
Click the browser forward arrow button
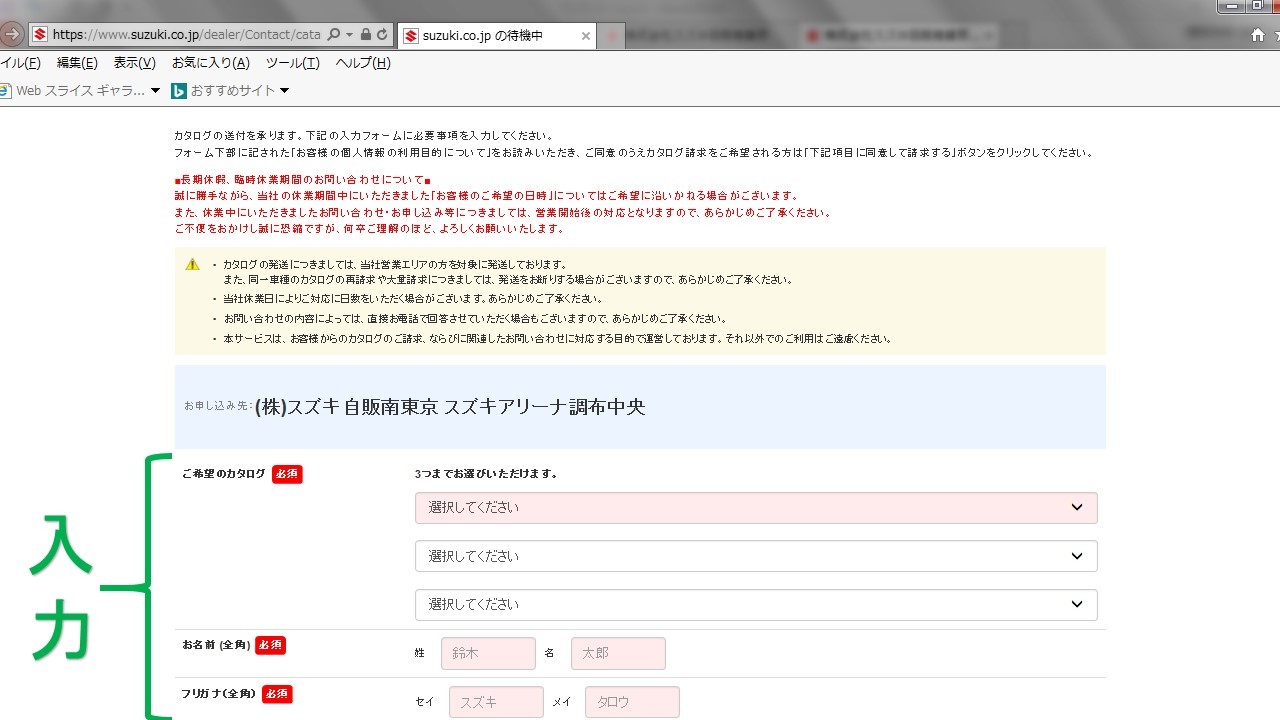11,34
